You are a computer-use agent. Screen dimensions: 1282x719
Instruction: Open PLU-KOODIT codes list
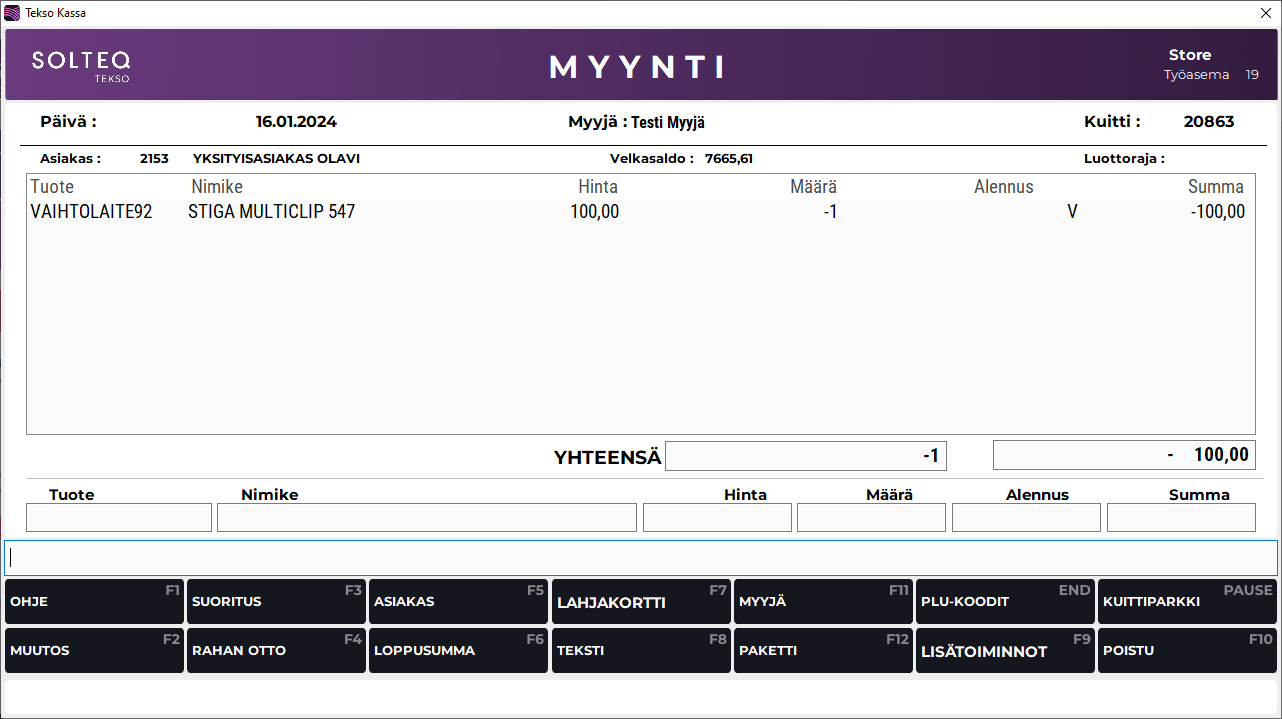pyautogui.click(x=1004, y=602)
